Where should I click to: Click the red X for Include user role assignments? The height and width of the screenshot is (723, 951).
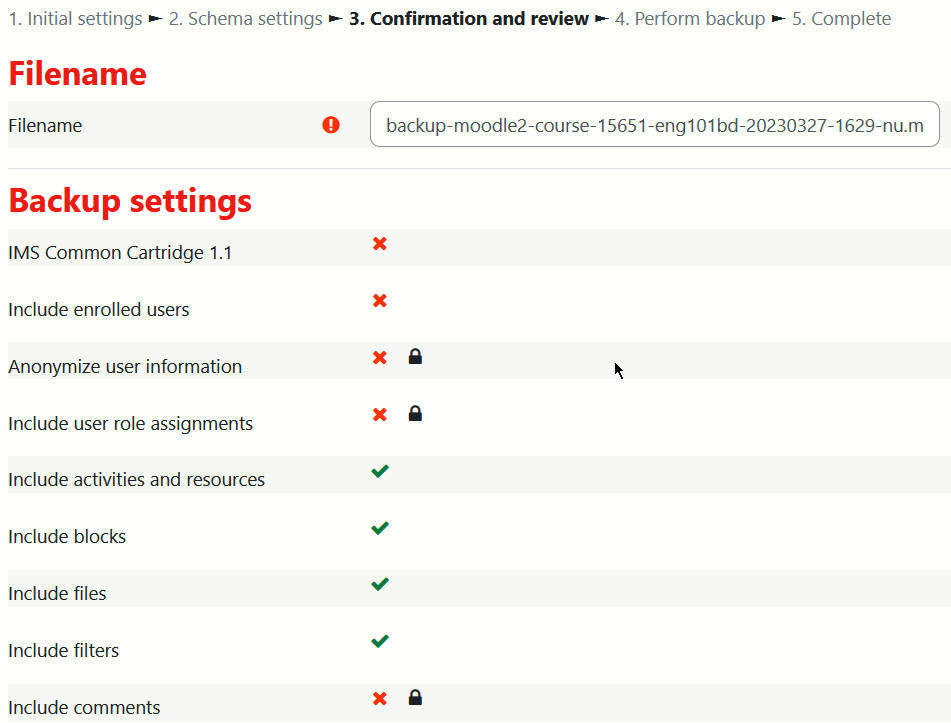click(380, 414)
